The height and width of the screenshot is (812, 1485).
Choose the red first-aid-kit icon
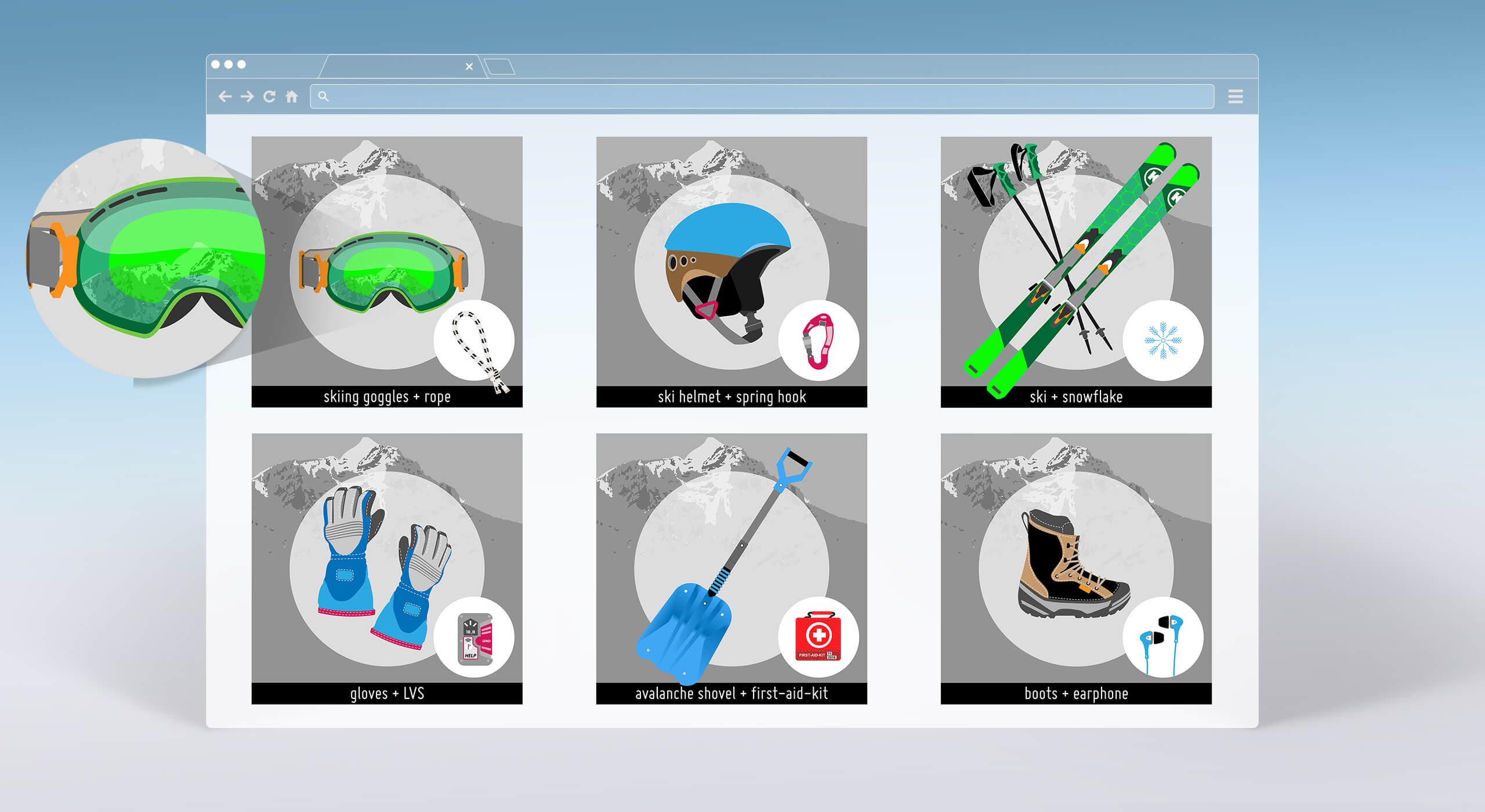818,637
